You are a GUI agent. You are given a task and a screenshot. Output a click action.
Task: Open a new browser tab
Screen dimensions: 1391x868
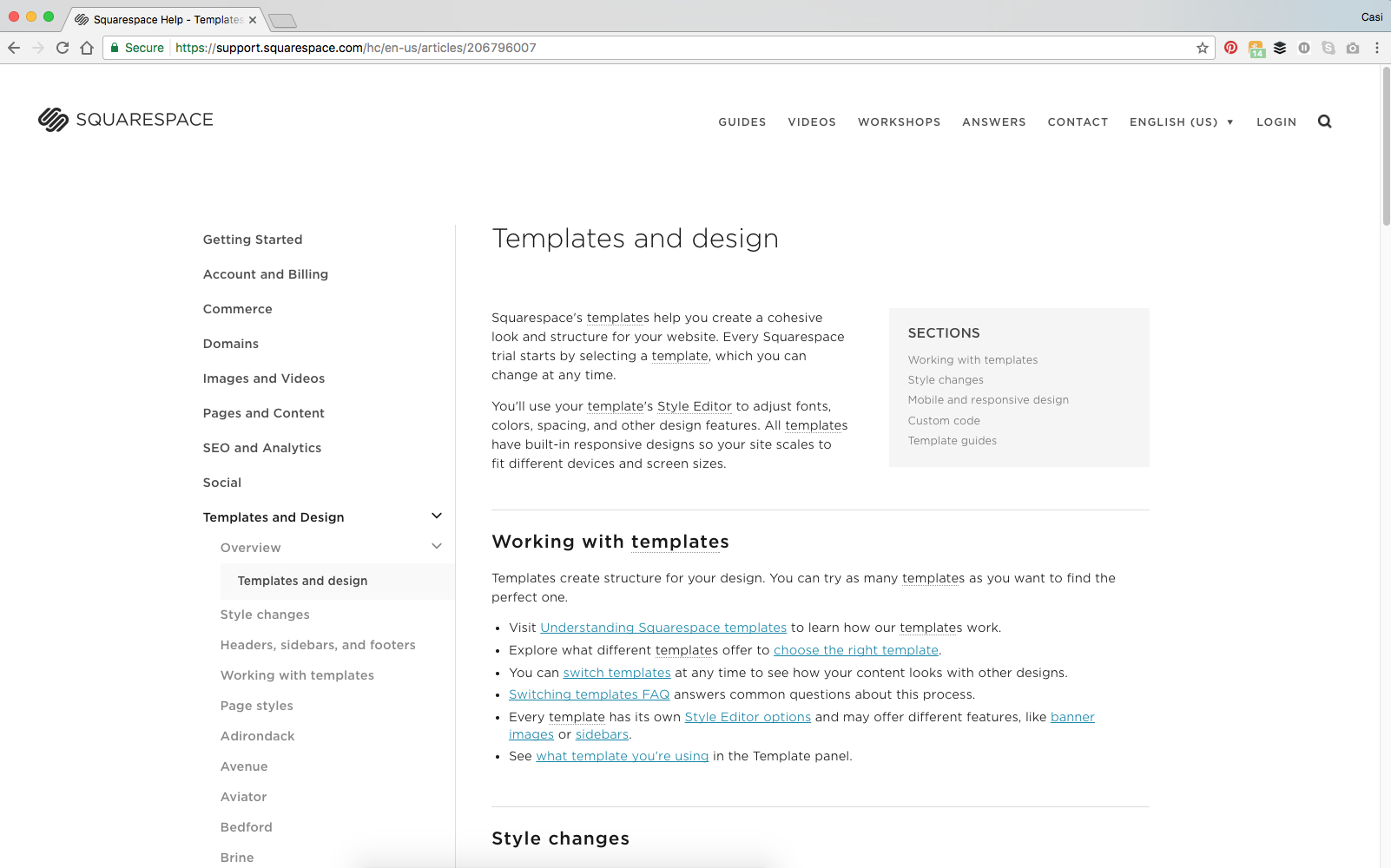tap(282, 20)
